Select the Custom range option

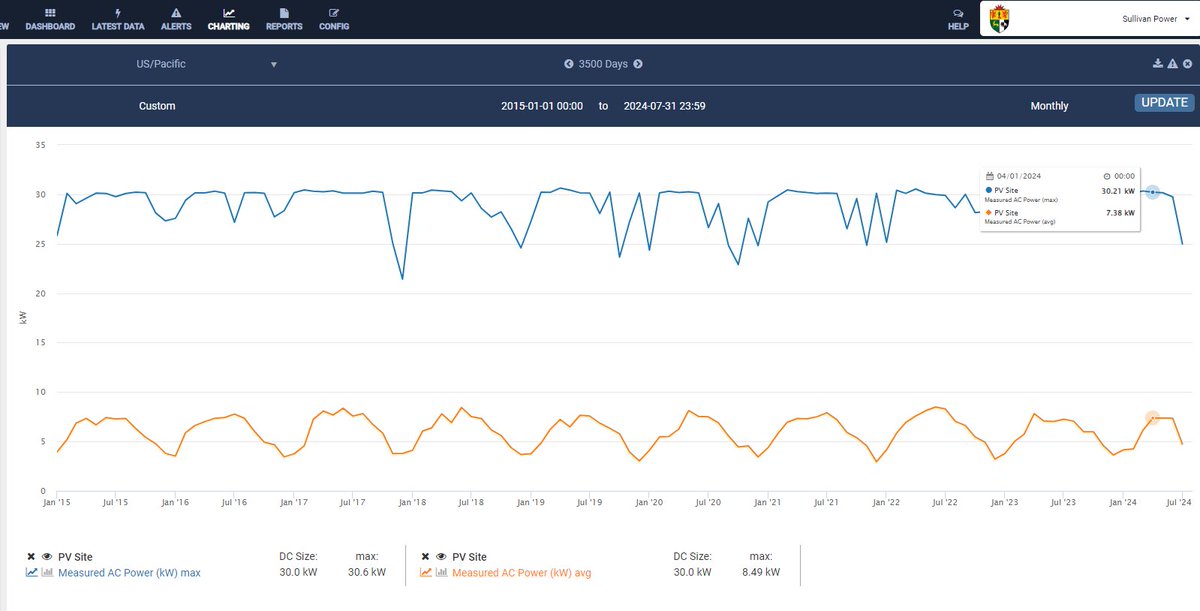(157, 106)
